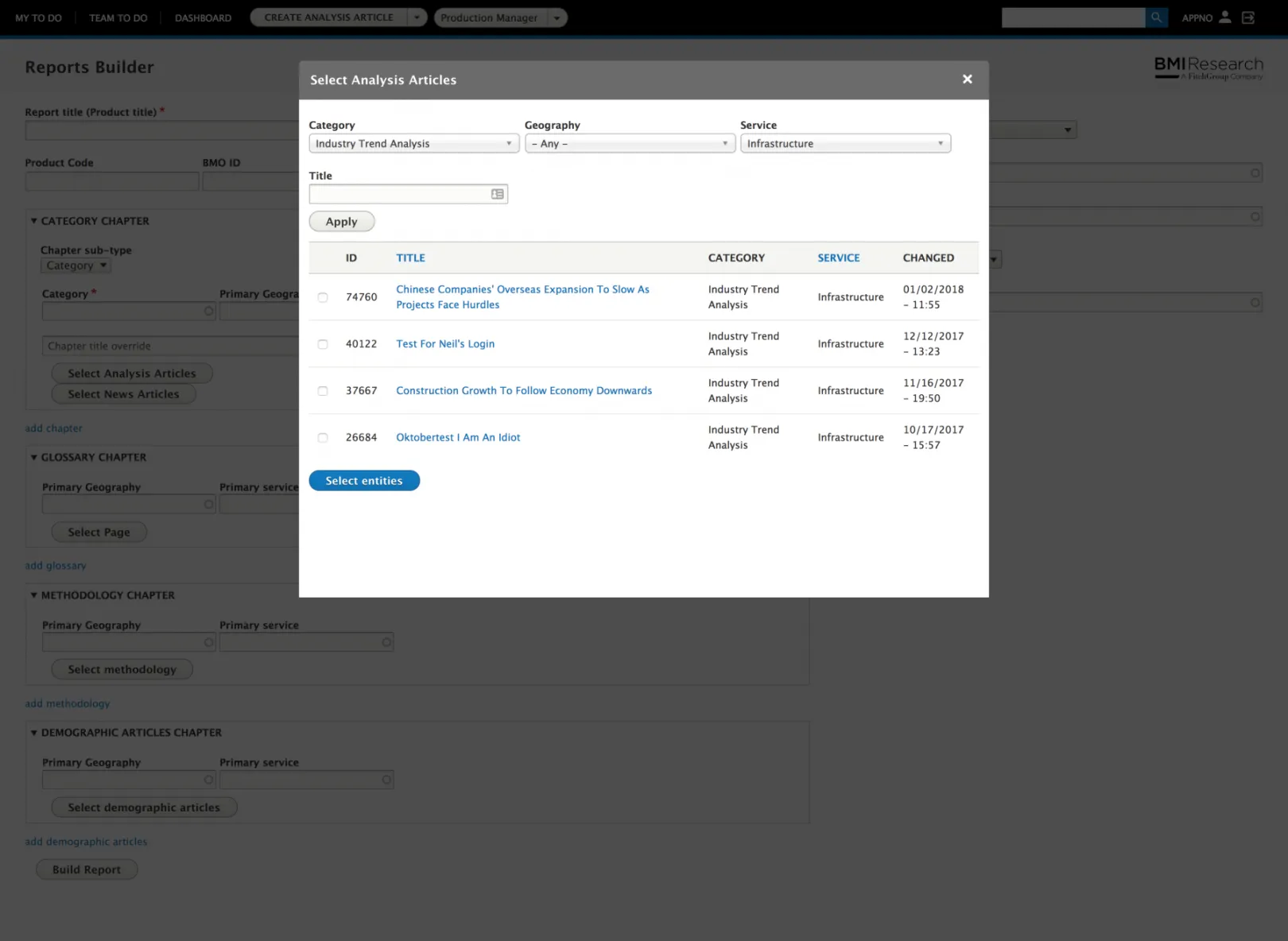Image resolution: width=1288 pixels, height=941 pixels.
Task: Collapse the Category Chapter section
Action: (33, 221)
